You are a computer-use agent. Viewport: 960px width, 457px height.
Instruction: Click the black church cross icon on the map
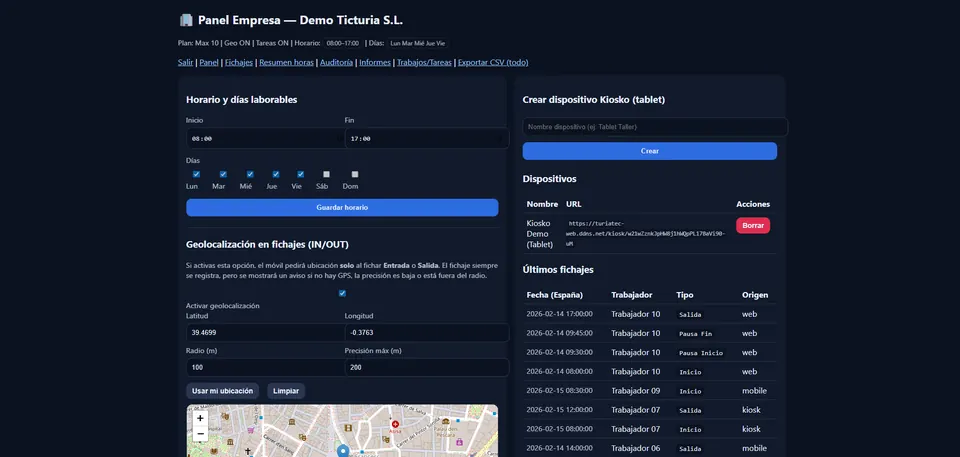(x=248, y=452)
